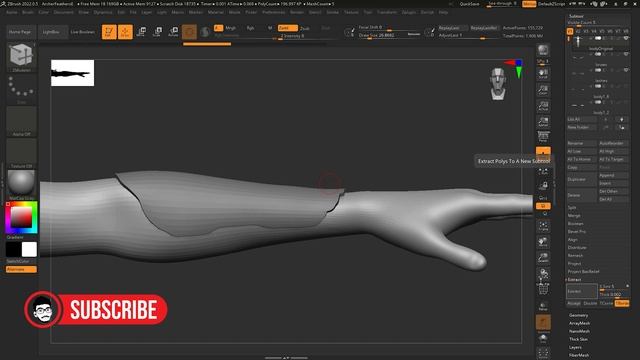Select the Move transform icon
Screen dimensions: 640x360
click(x=141, y=32)
